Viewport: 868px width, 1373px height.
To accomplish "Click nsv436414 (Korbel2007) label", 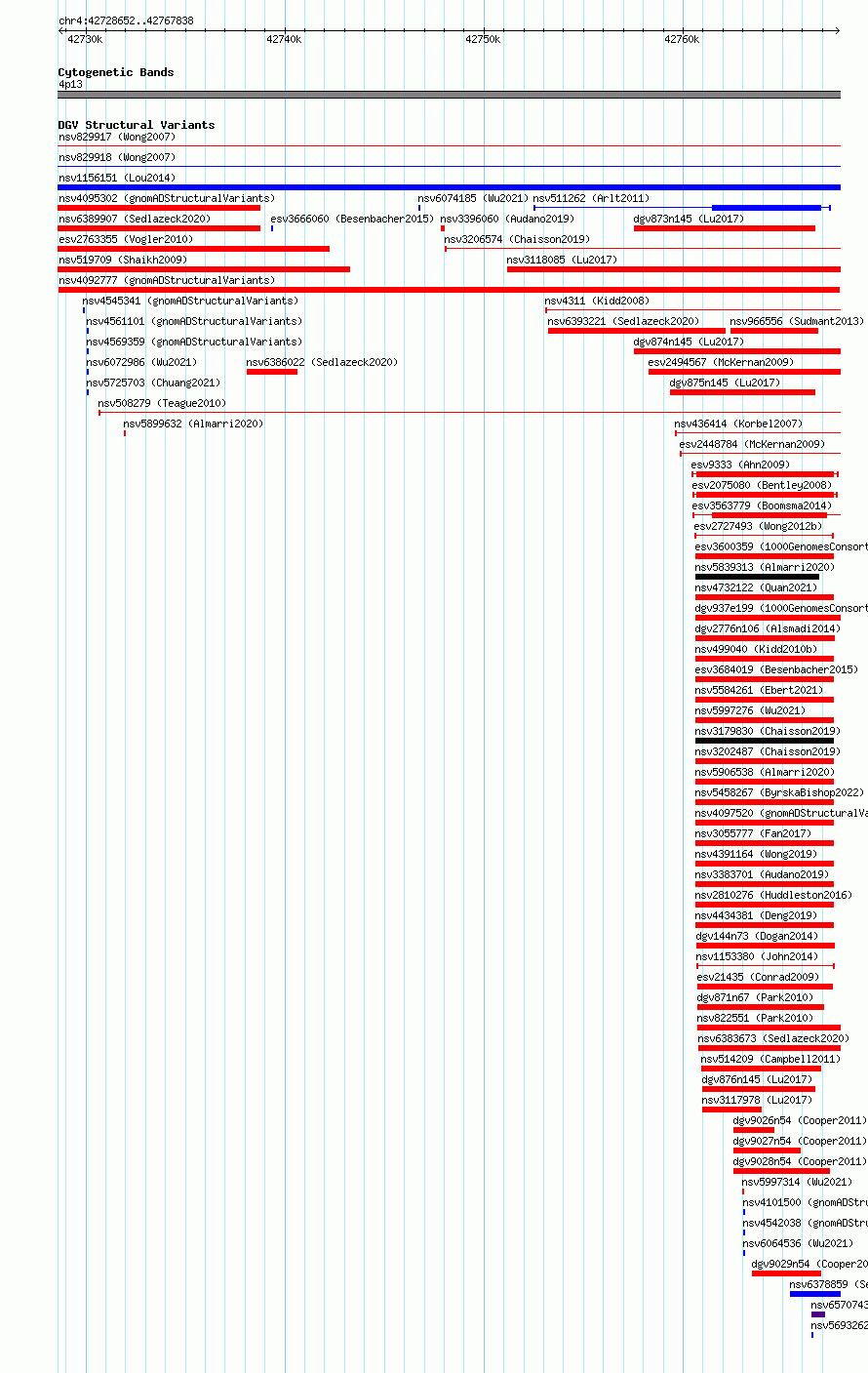I will coord(738,424).
